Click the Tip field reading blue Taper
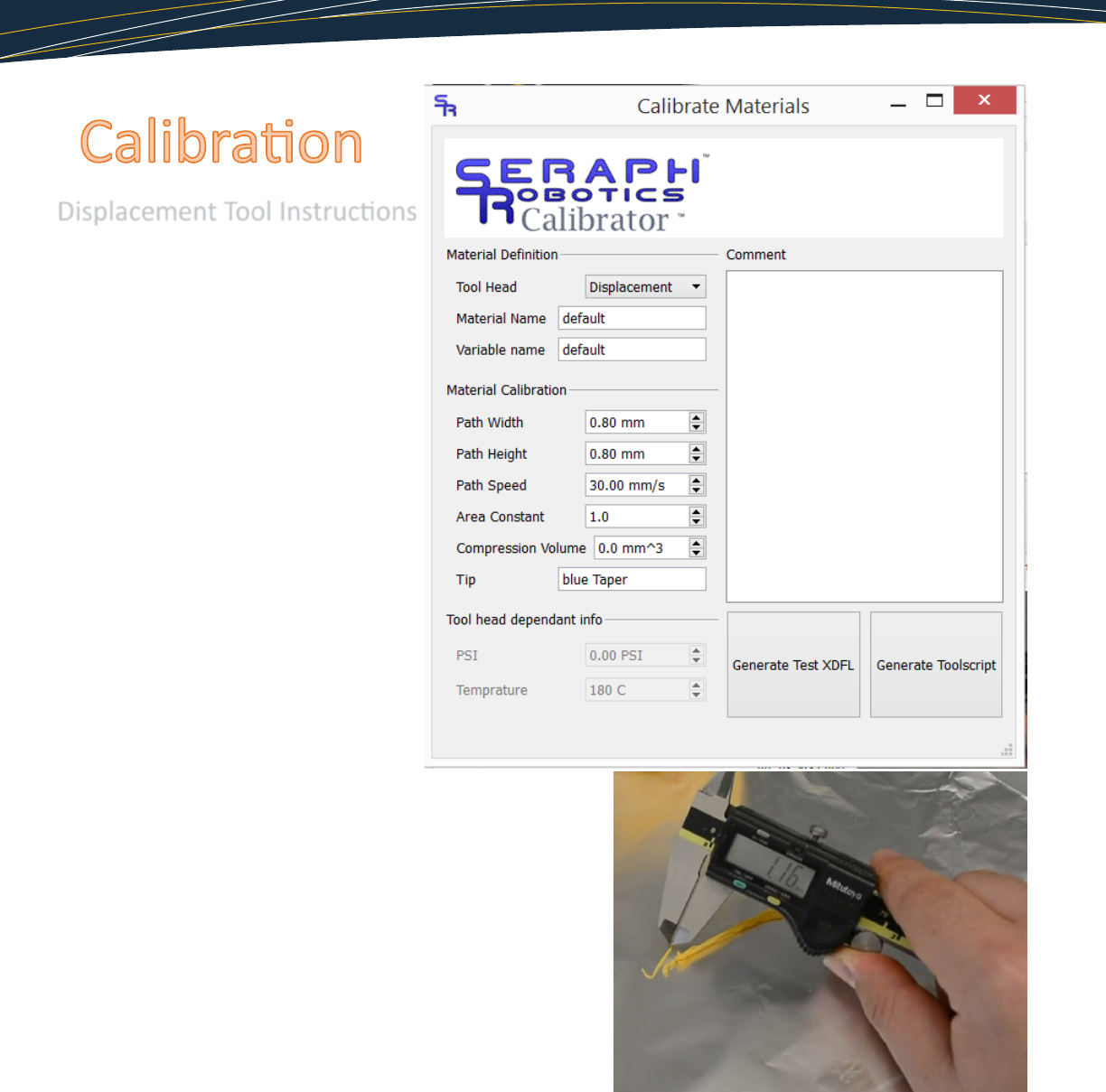The height and width of the screenshot is (1092, 1106). pos(632,579)
